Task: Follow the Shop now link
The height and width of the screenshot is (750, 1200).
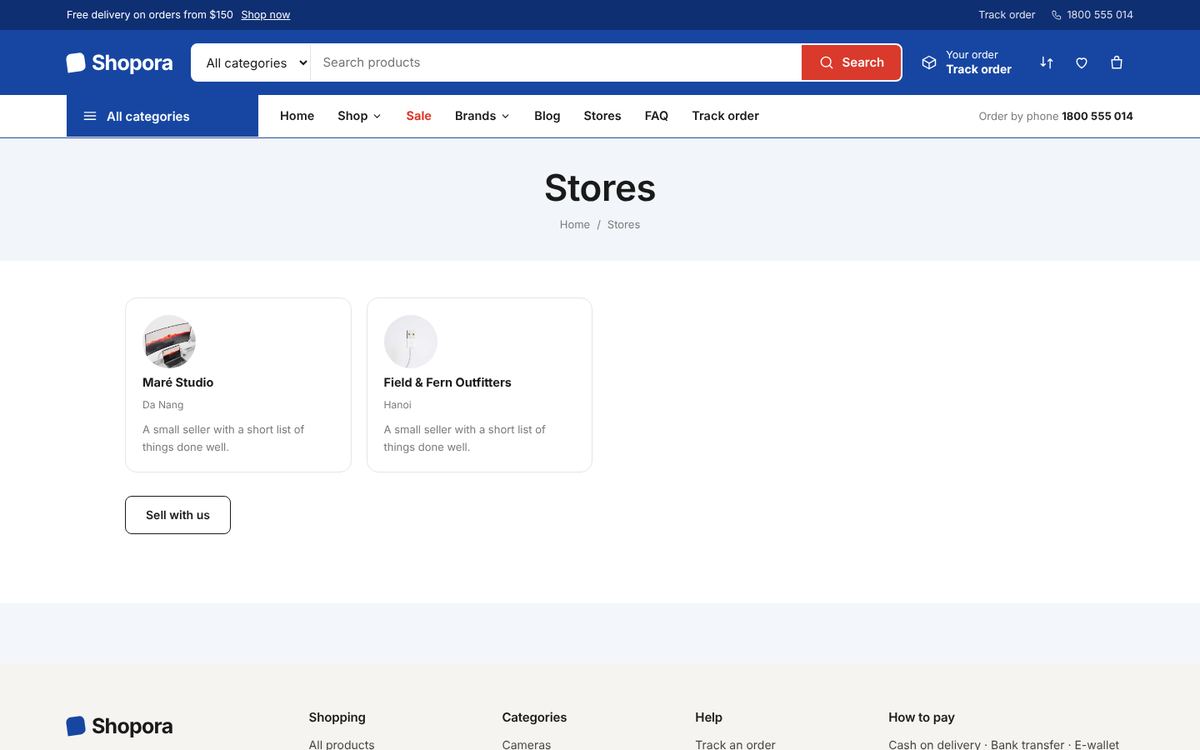Action: point(265,15)
